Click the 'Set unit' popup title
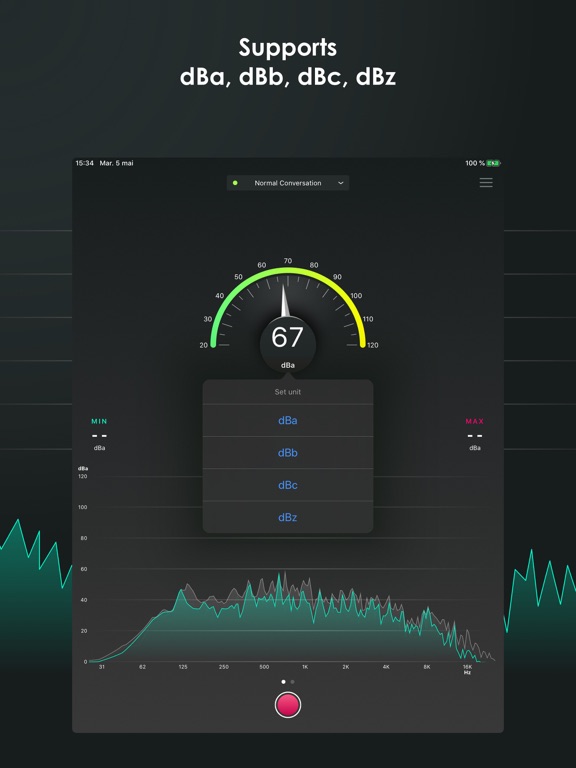Image resolution: width=576 pixels, height=768 pixels. (x=288, y=392)
